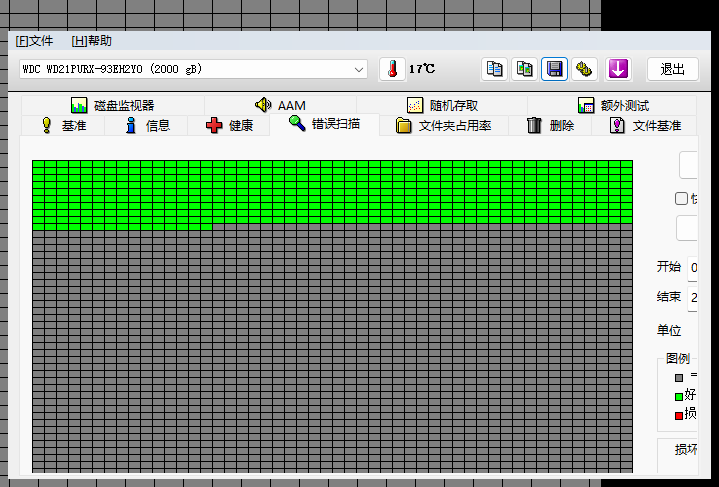Click the 退出 (Exit) button

pos(672,69)
